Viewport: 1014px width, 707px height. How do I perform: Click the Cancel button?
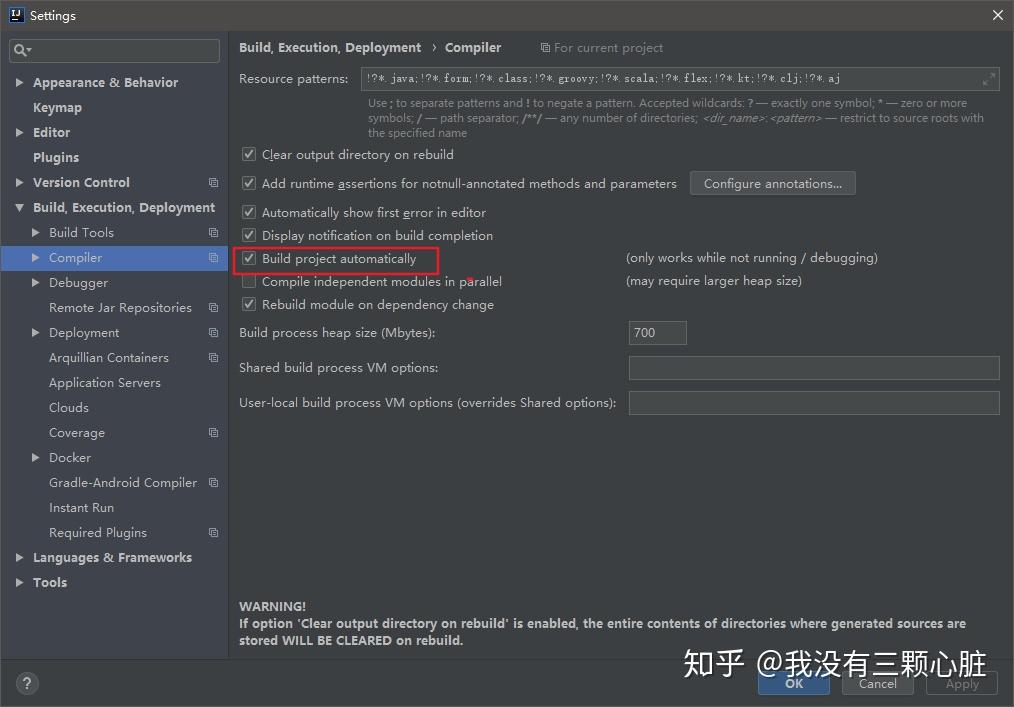click(878, 683)
